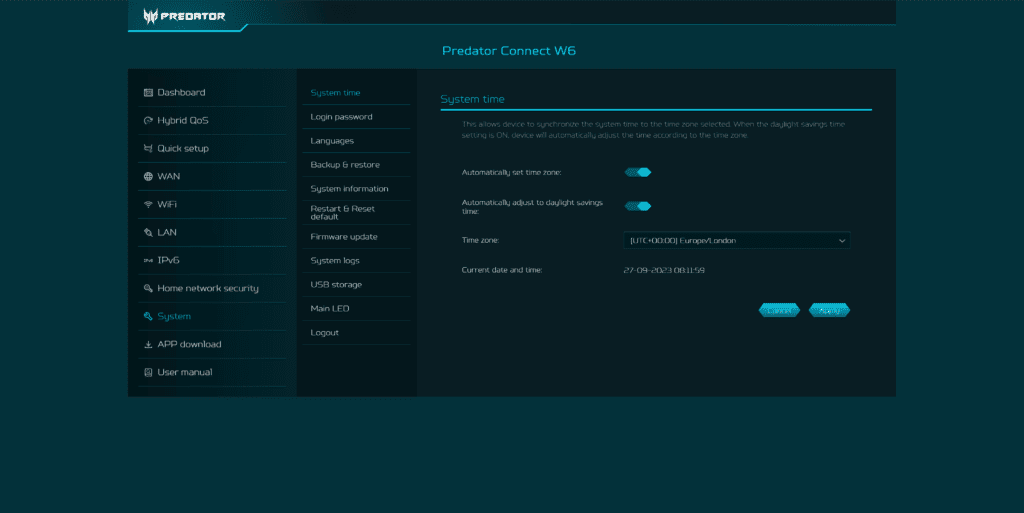Disable automatically set time zone toggle

coord(638,172)
